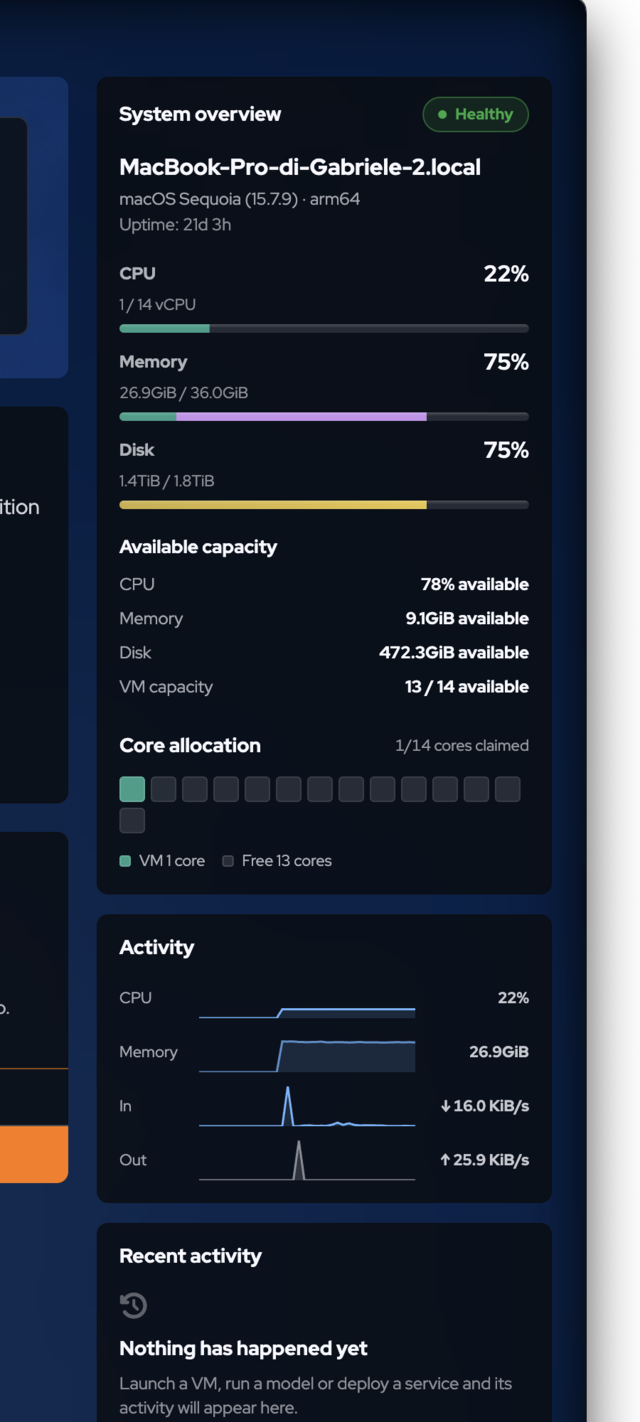Screen dimensions: 640x1422
Task: Click the 25.9 KiB/s upload rate
Action: [484, 1160]
